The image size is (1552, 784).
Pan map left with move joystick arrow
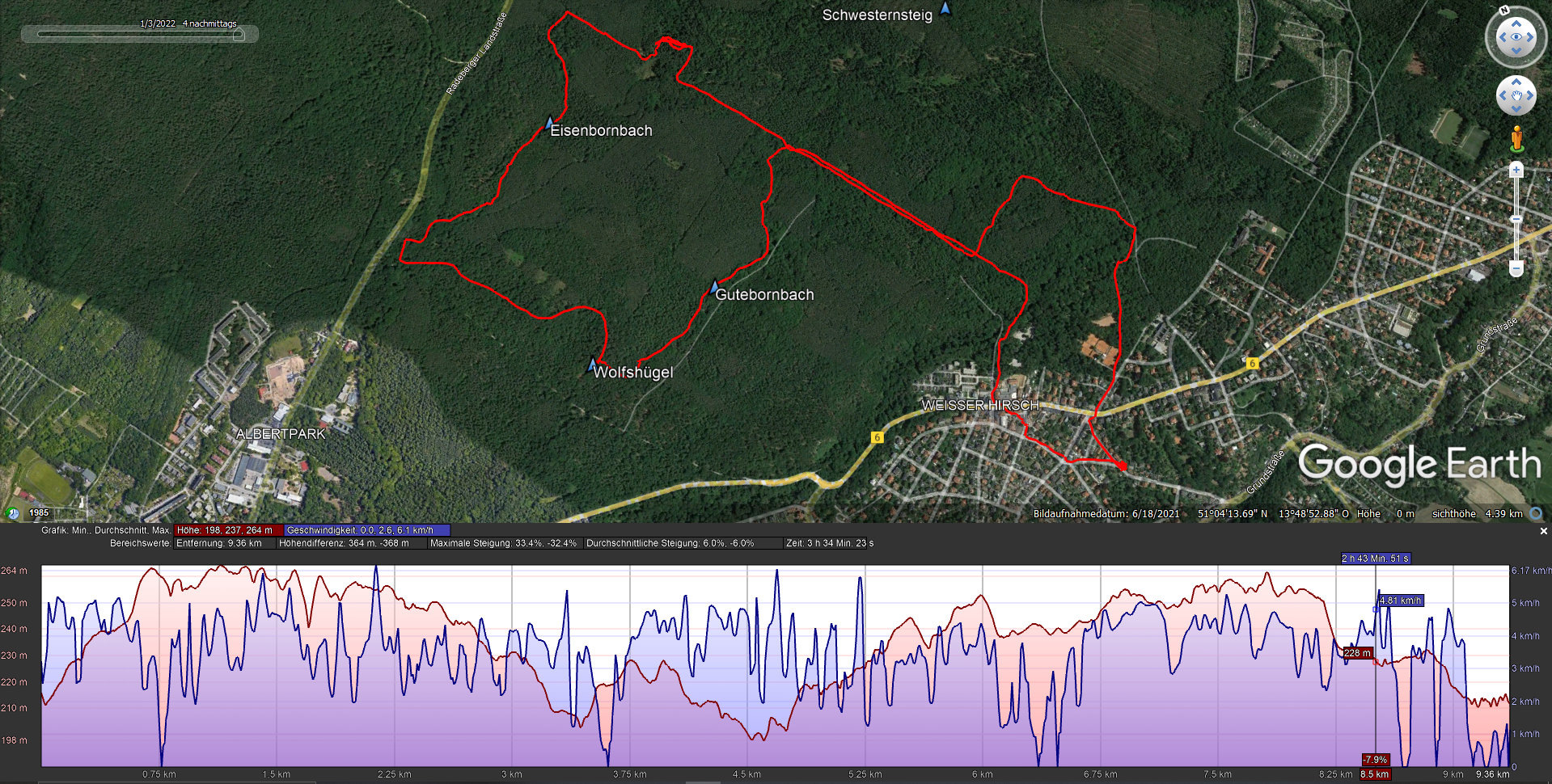(x=1502, y=96)
